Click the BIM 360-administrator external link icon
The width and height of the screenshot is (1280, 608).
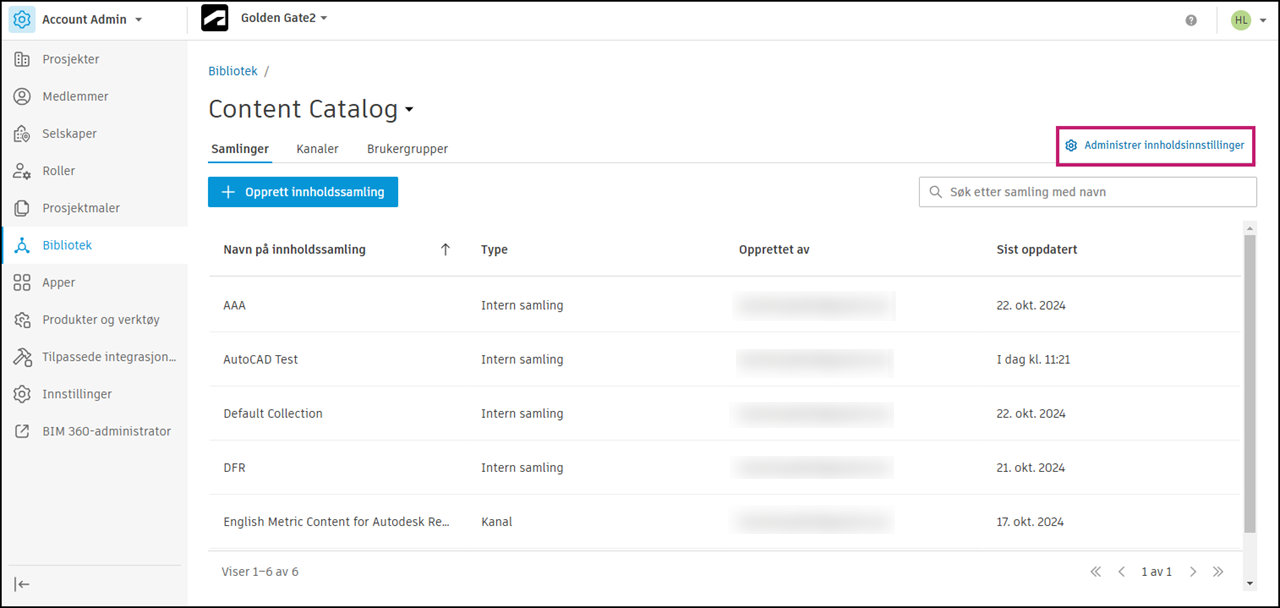22,432
